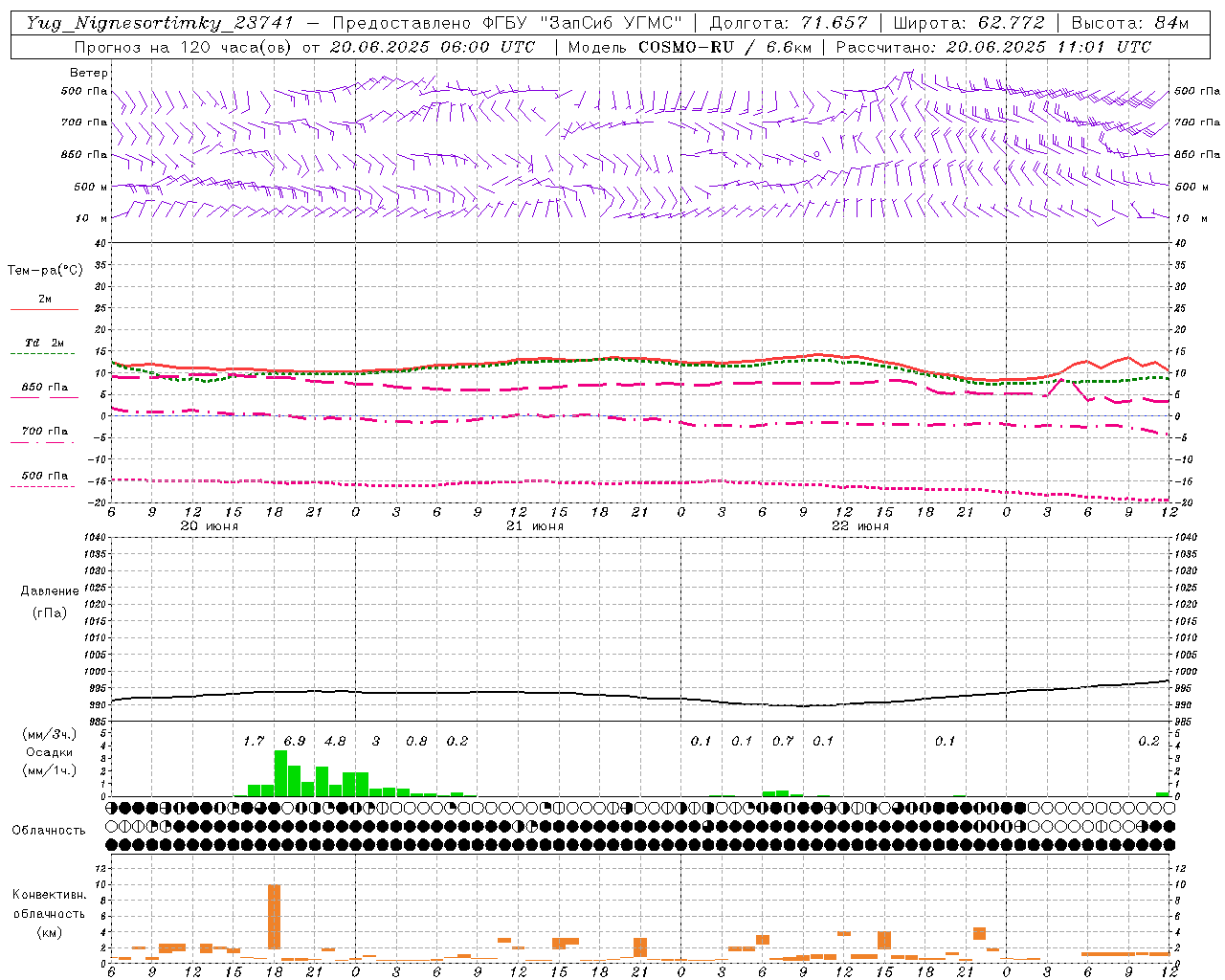The height and width of the screenshot is (980, 1225).
Task: Select the provider text ФГБУ "ЗапСиб УГМС"
Action: pos(583,23)
